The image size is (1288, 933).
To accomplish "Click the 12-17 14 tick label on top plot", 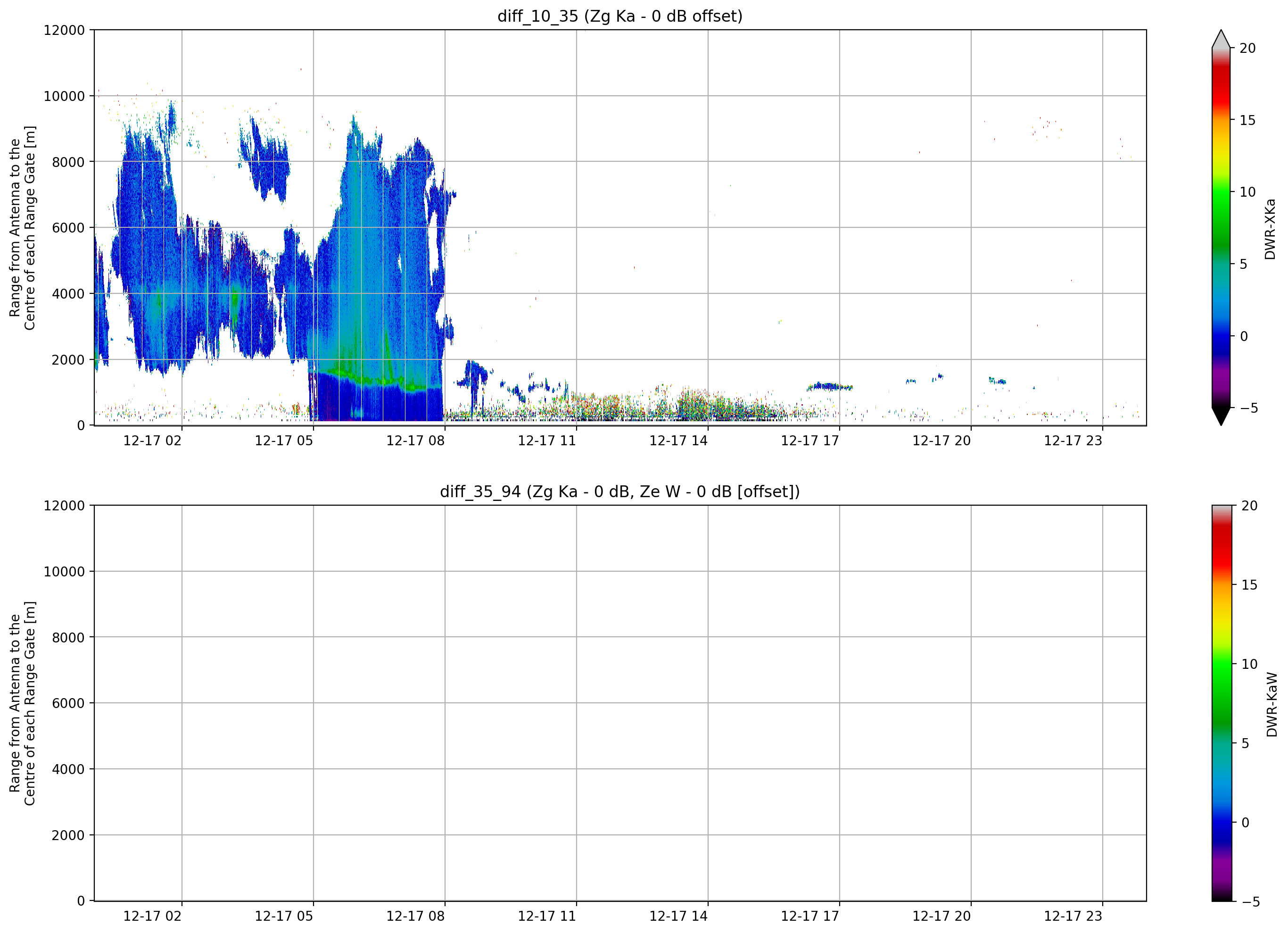I will pos(678,441).
